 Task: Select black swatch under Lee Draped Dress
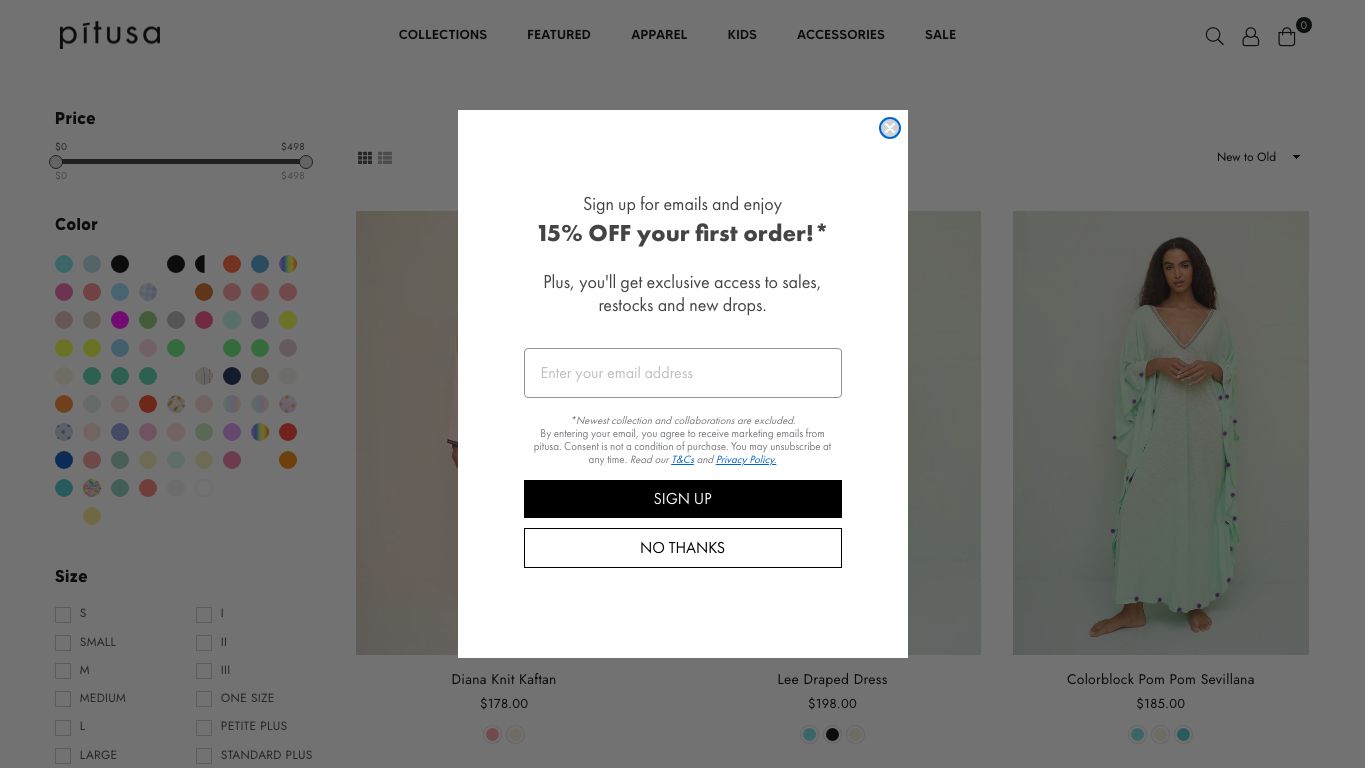[832, 734]
